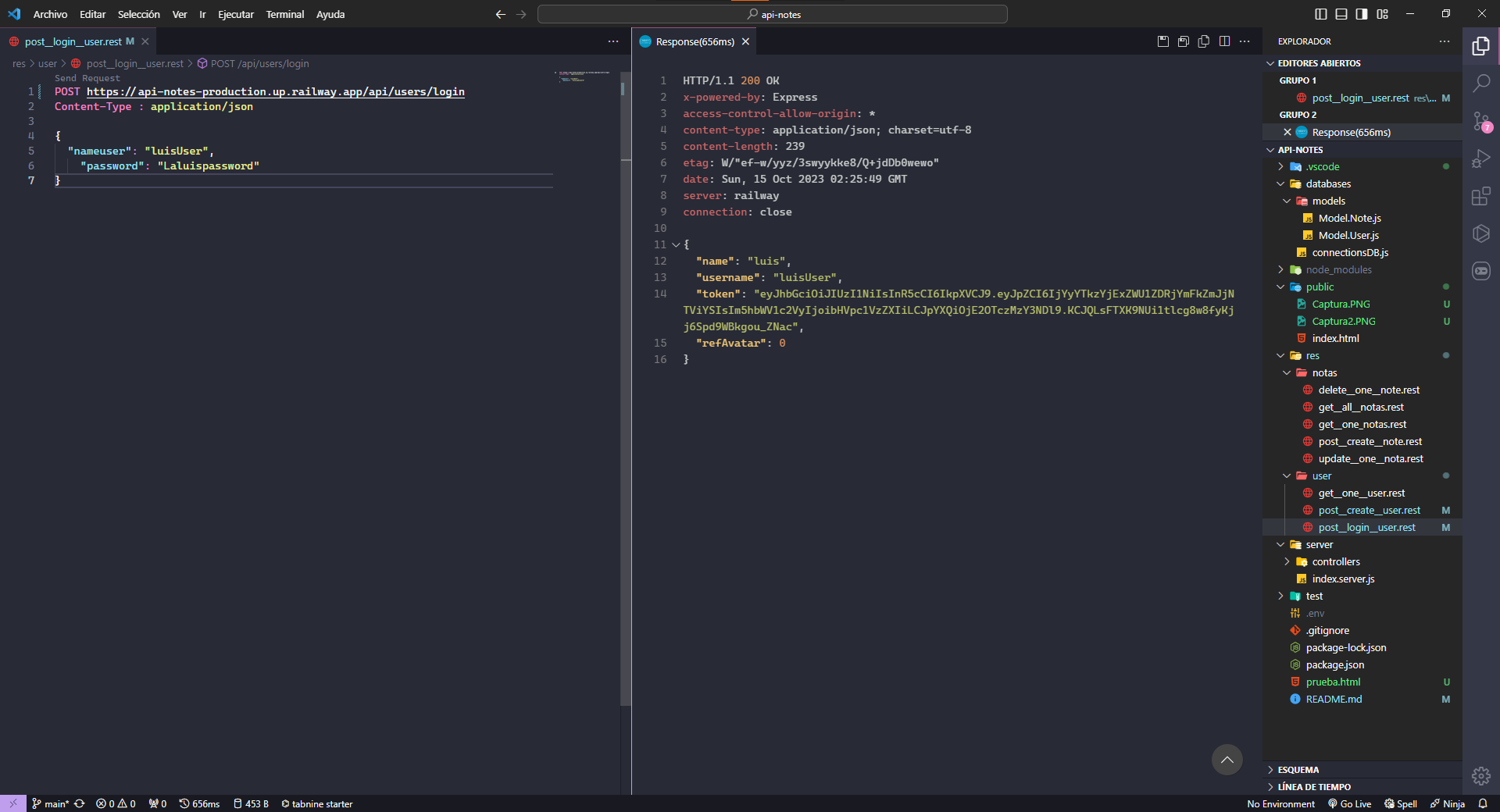The width and height of the screenshot is (1500, 812).
Task: Expand the ESQUEMA section
Action: 1298,770
